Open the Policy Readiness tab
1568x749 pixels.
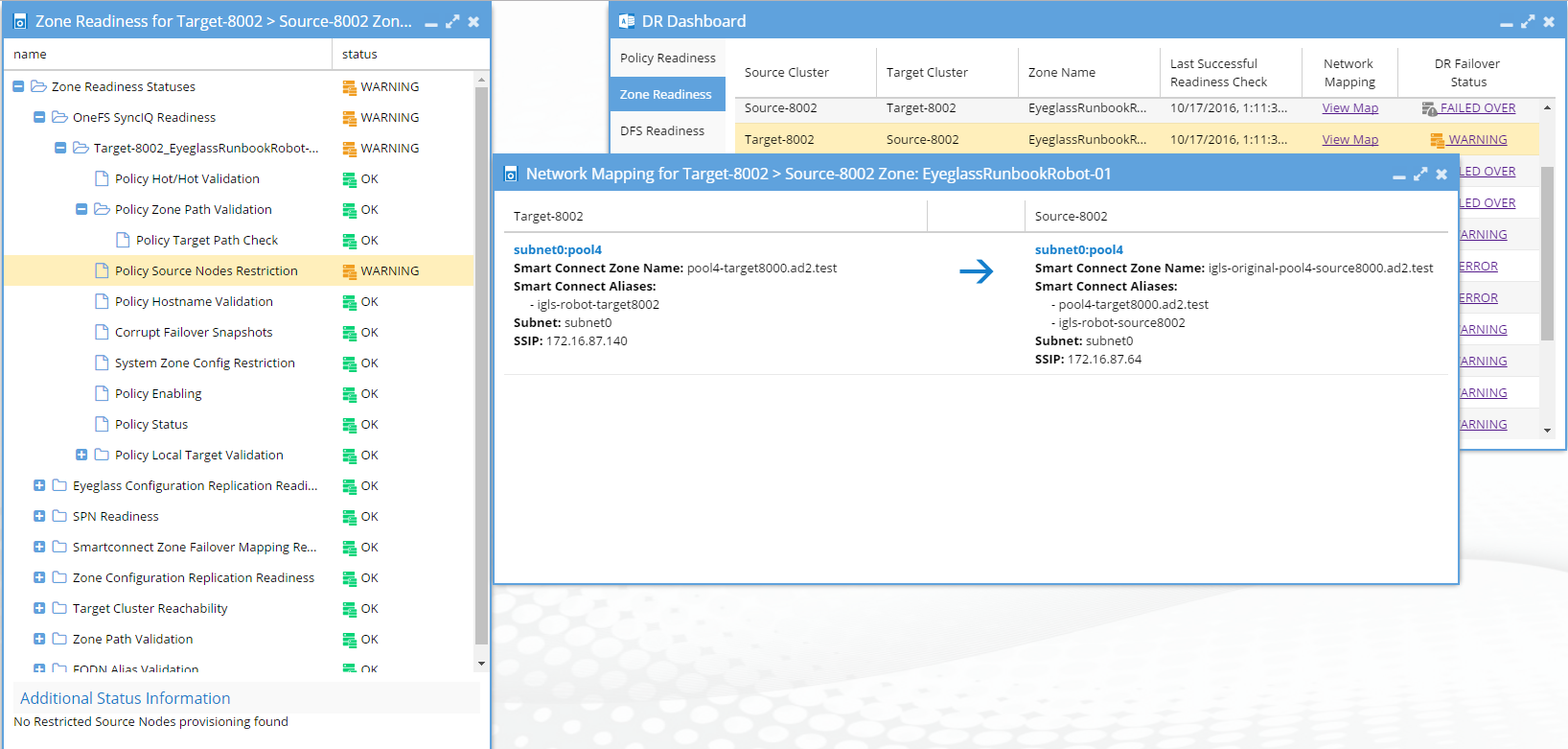[668, 58]
